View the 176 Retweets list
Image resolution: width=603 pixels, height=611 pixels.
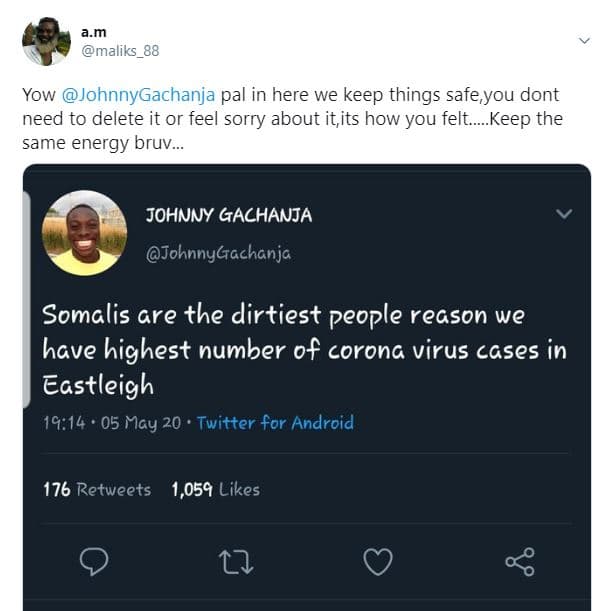[97, 489]
